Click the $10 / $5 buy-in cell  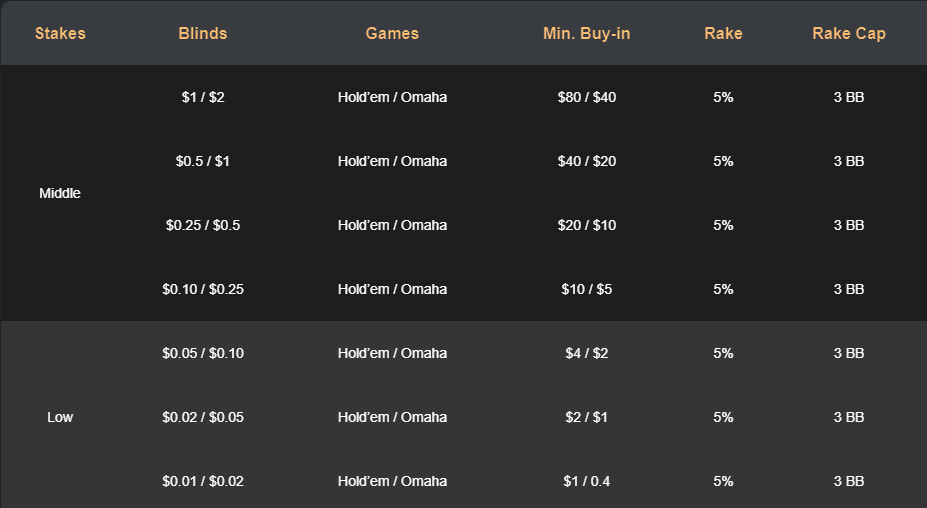click(x=586, y=289)
